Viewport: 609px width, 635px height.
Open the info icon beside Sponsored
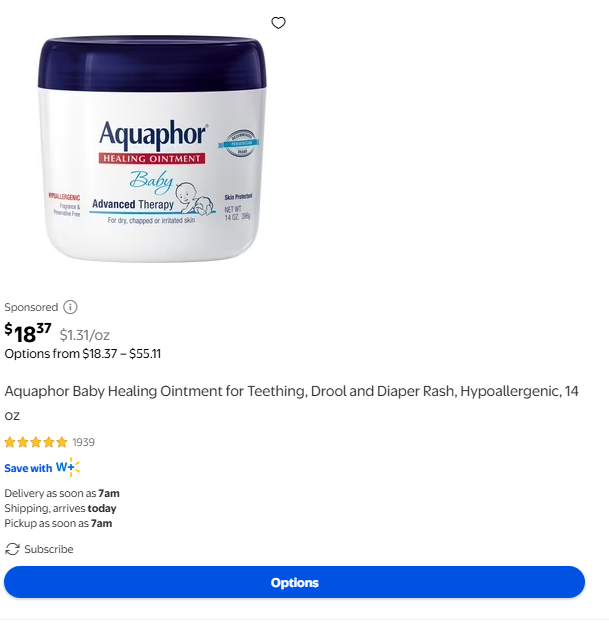pos(70,307)
